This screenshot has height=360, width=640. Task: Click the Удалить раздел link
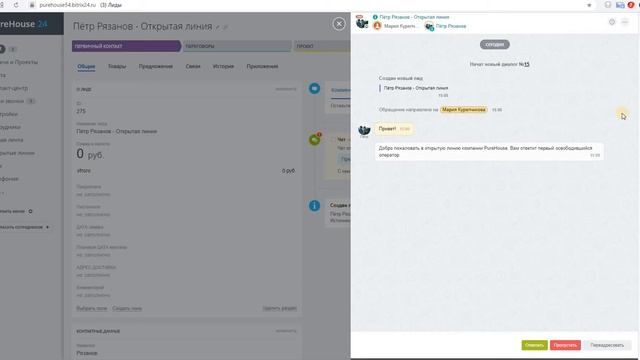280,309
